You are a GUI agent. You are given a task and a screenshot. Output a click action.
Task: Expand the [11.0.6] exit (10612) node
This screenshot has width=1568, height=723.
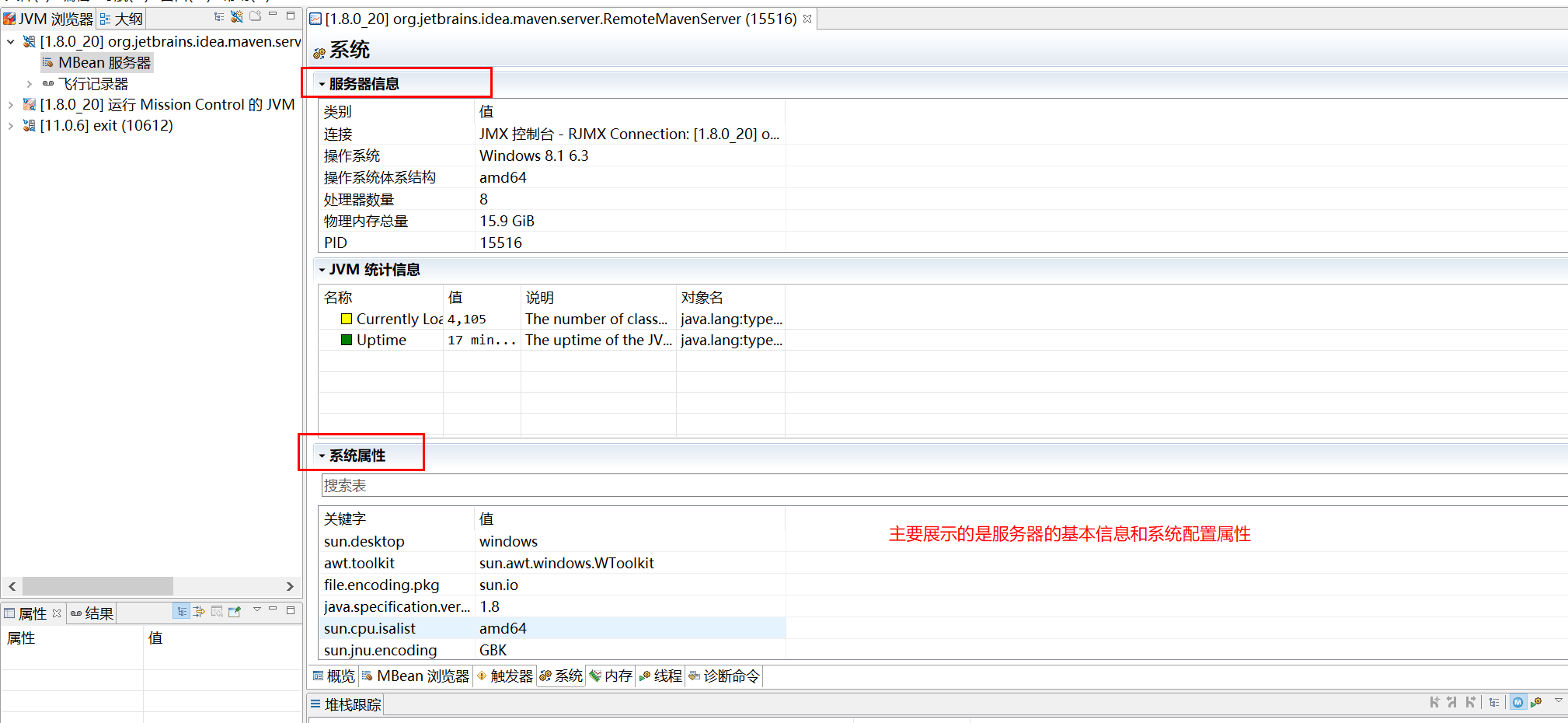tap(10, 126)
